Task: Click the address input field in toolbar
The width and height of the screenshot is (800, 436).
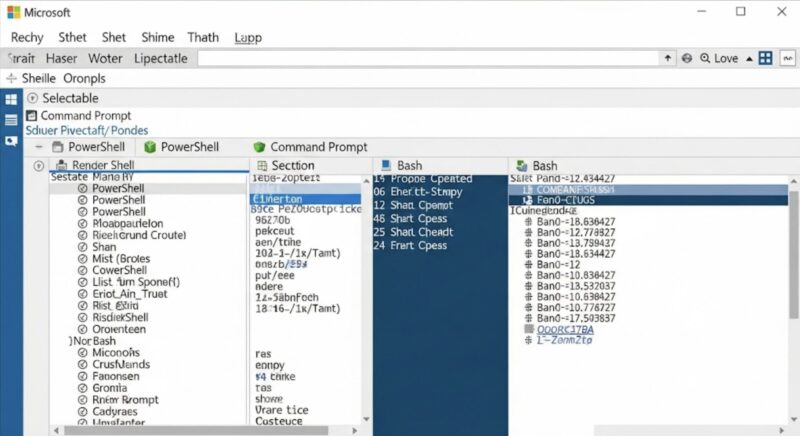Action: pyautogui.click(x=428, y=59)
